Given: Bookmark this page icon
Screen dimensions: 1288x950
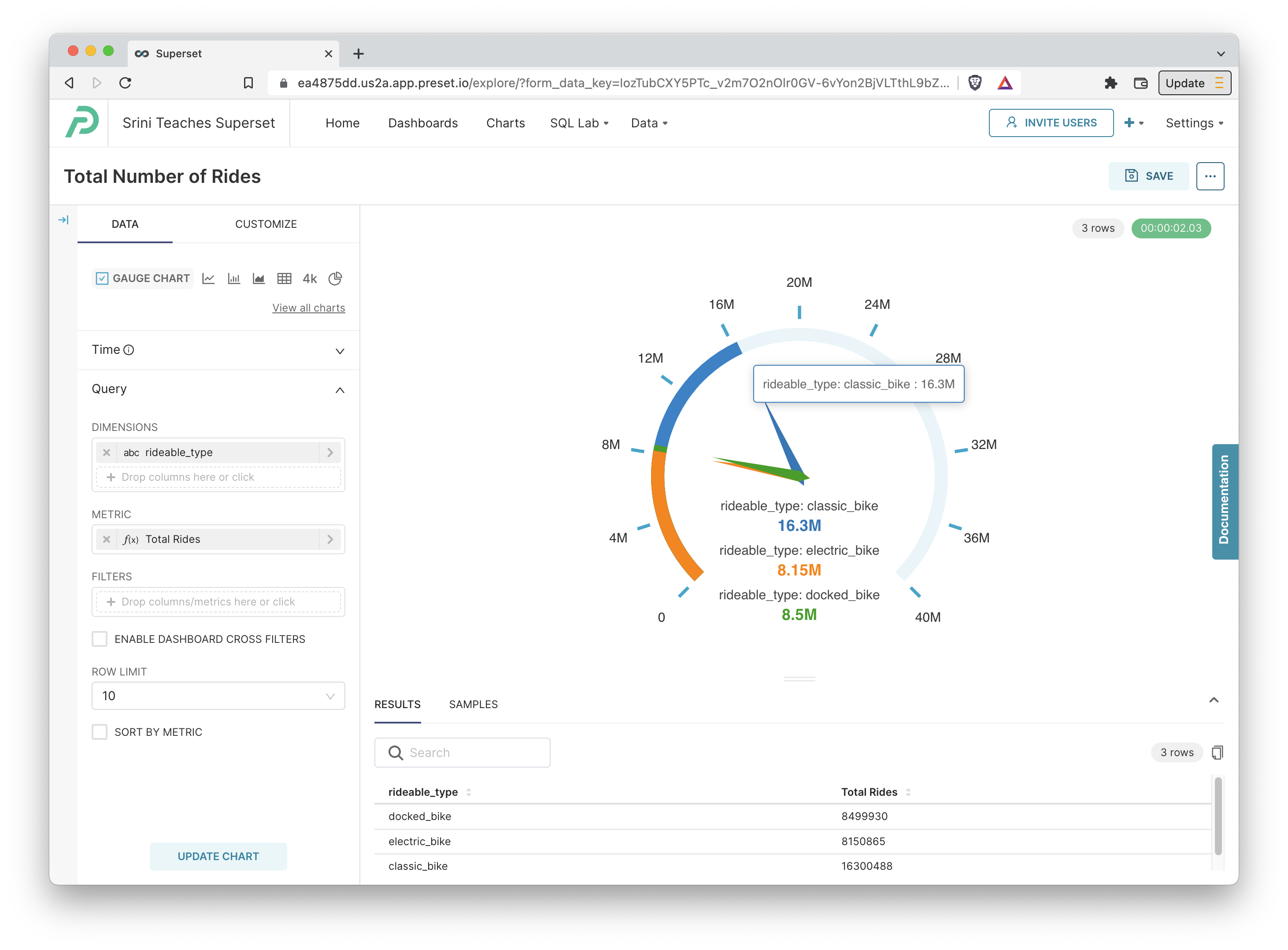Looking at the screenshot, I should [248, 83].
